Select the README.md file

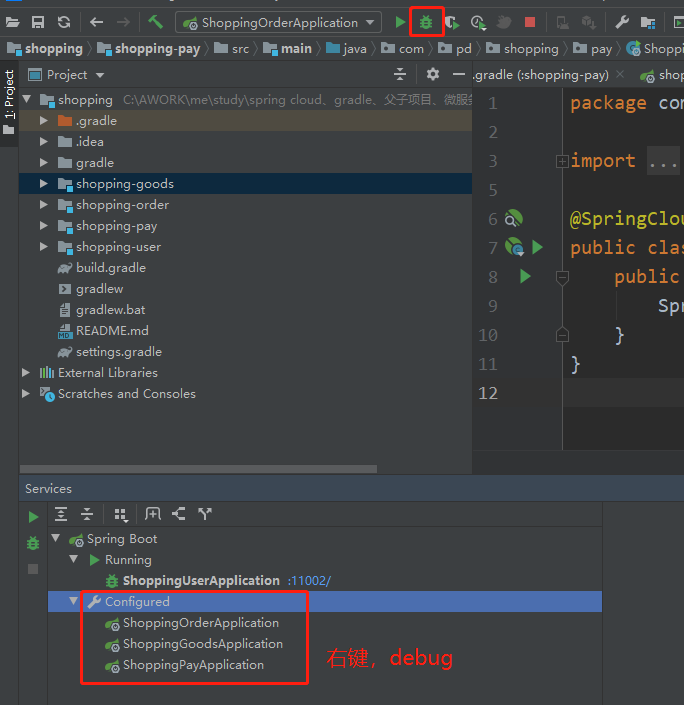pos(112,330)
